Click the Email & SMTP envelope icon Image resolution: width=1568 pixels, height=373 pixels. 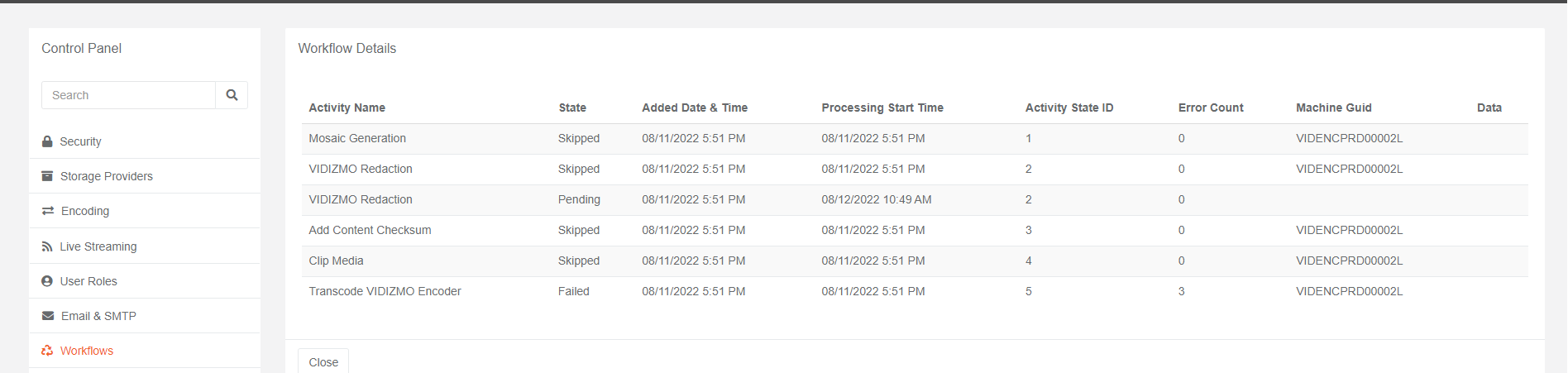point(48,316)
